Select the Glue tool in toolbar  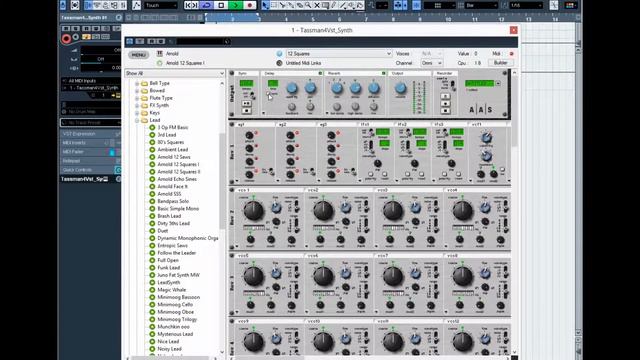291,5
